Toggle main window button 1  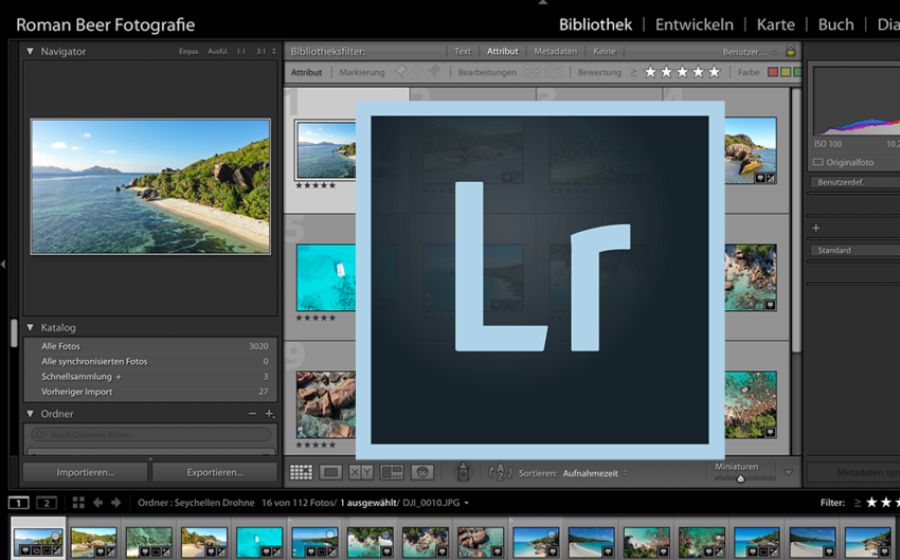point(18,503)
